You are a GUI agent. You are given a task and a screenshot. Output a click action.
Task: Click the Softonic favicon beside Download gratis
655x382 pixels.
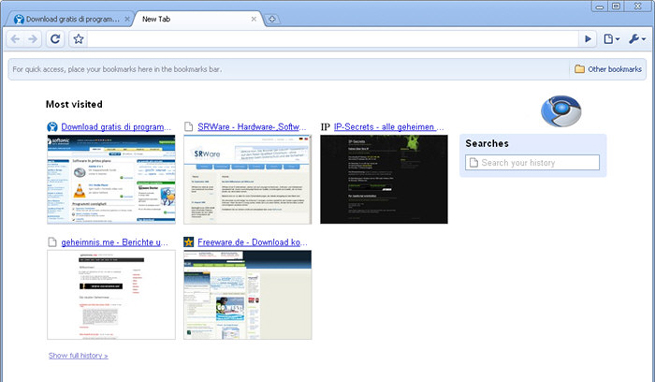click(x=52, y=127)
